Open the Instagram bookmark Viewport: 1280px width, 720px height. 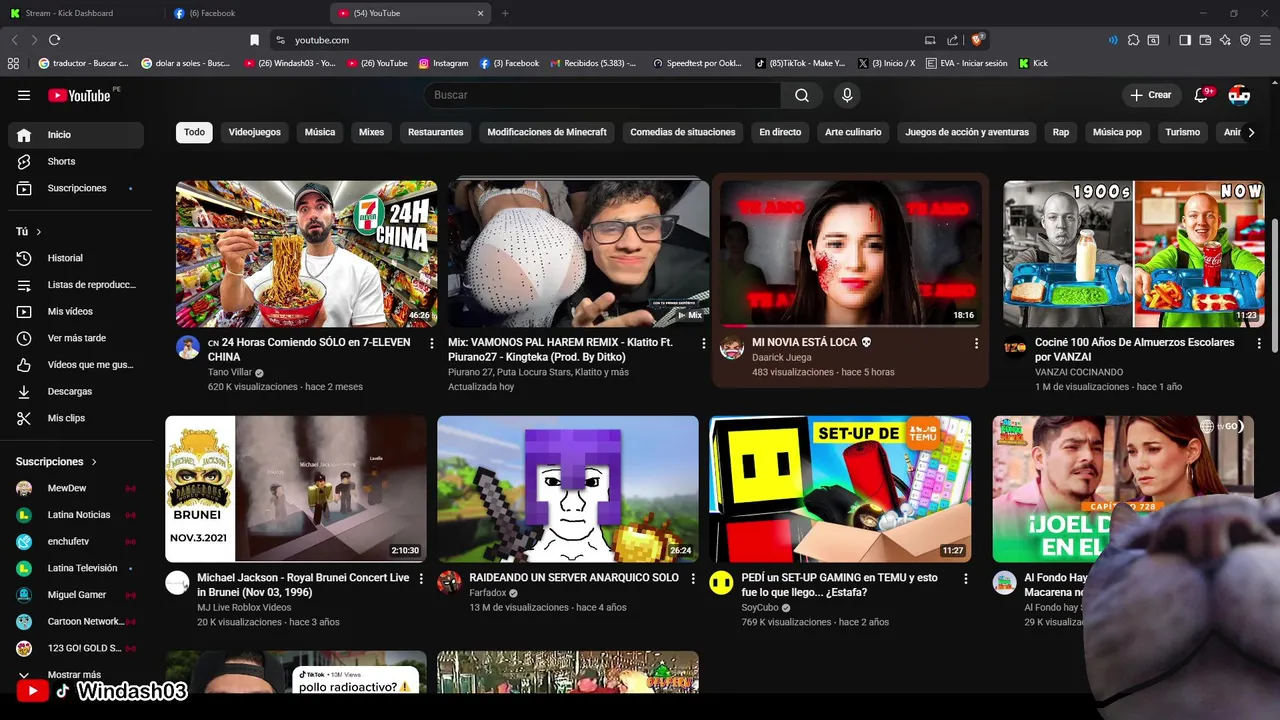[x=443, y=63]
